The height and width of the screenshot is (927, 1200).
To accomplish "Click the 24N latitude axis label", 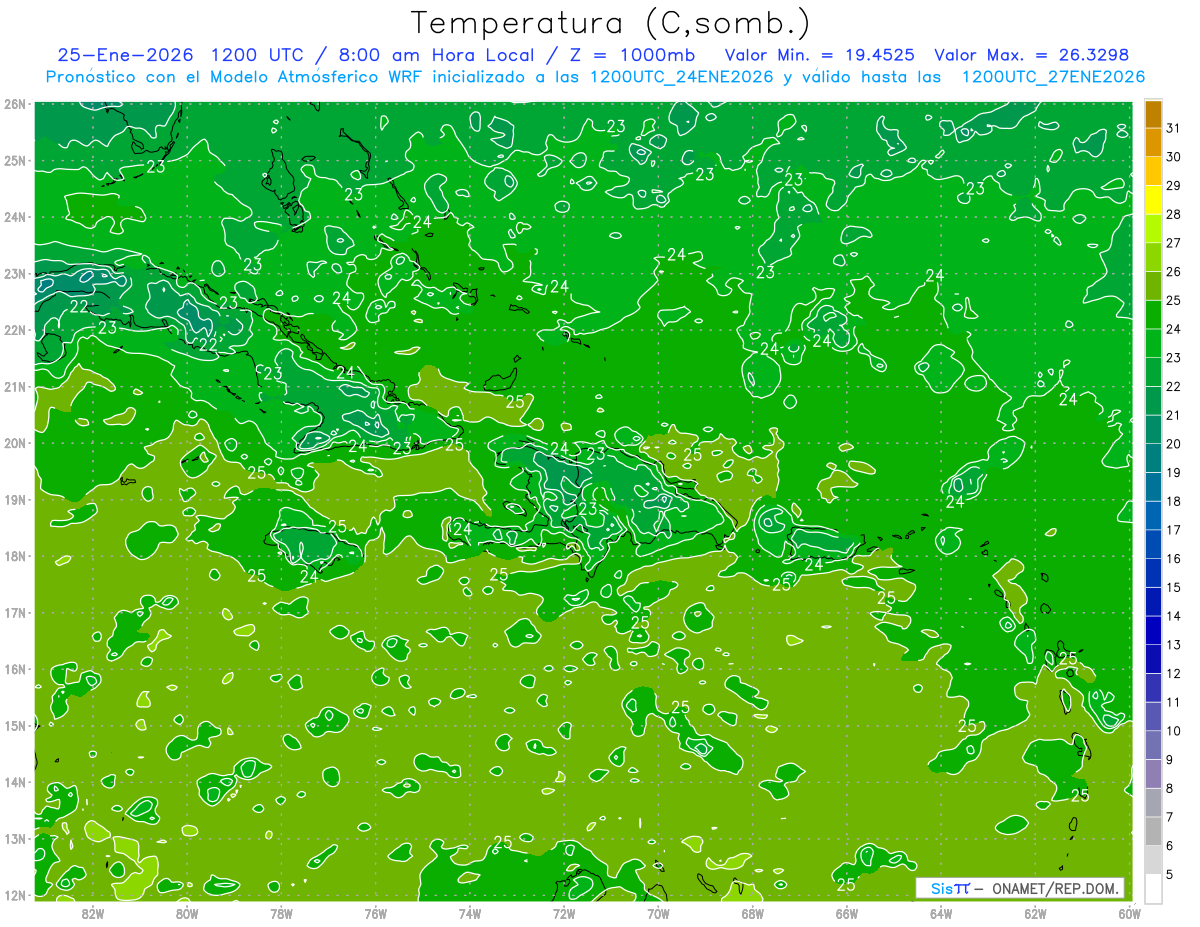I will point(16,217).
